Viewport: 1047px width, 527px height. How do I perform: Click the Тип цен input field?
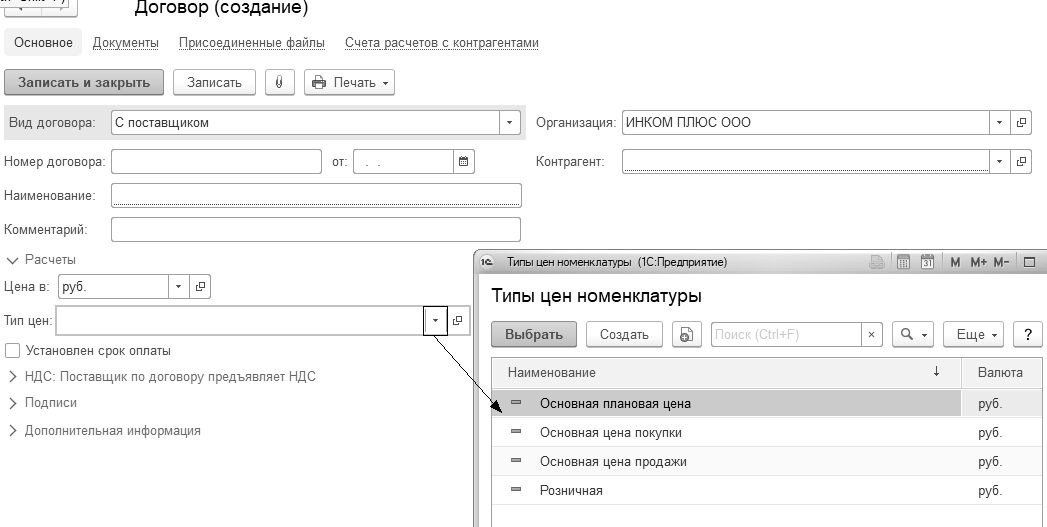click(240, 321)
